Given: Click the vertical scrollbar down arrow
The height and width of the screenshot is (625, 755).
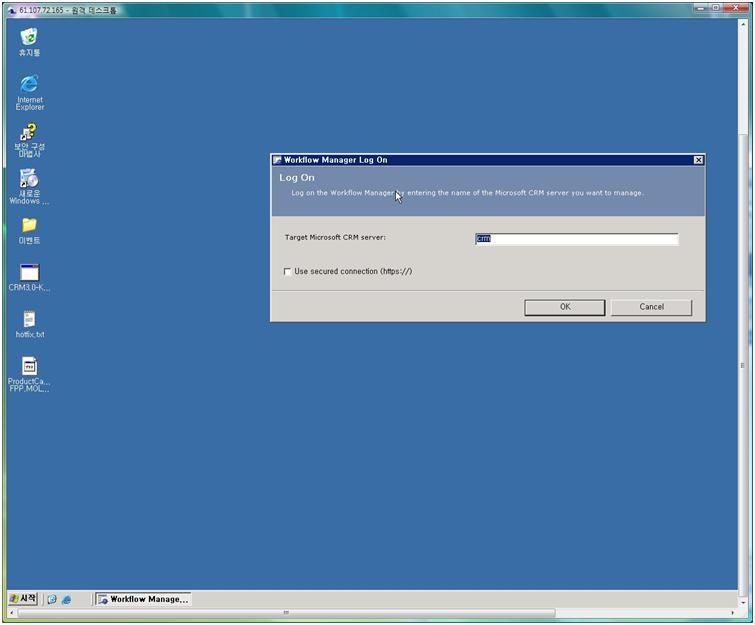Looking at the screenshot, I should tap(742, 602).
